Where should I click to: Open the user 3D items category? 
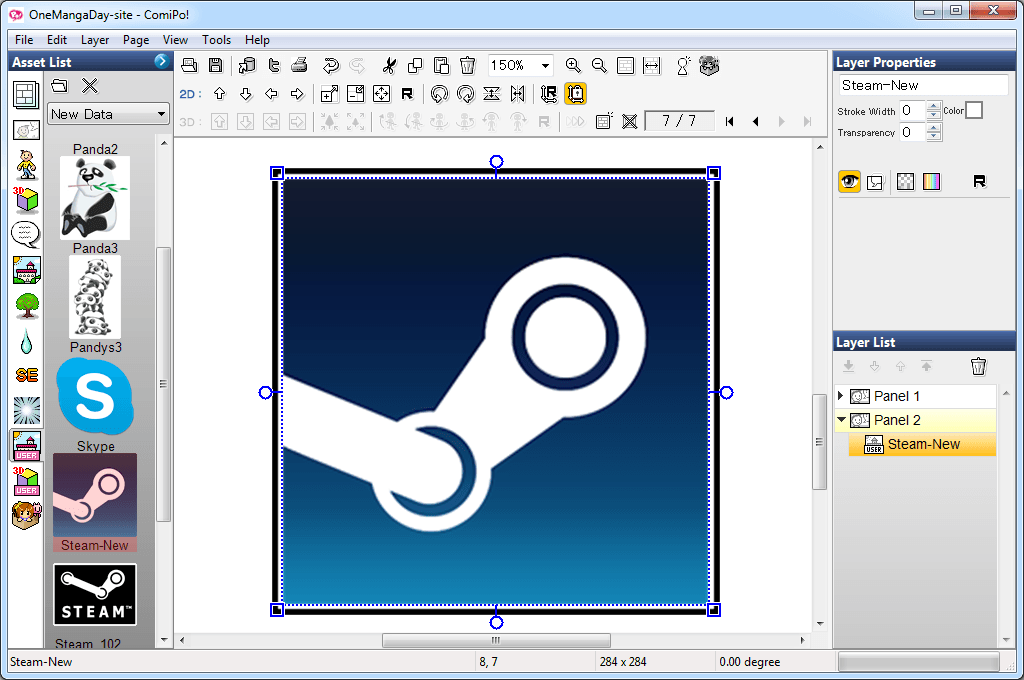[26, 481]
